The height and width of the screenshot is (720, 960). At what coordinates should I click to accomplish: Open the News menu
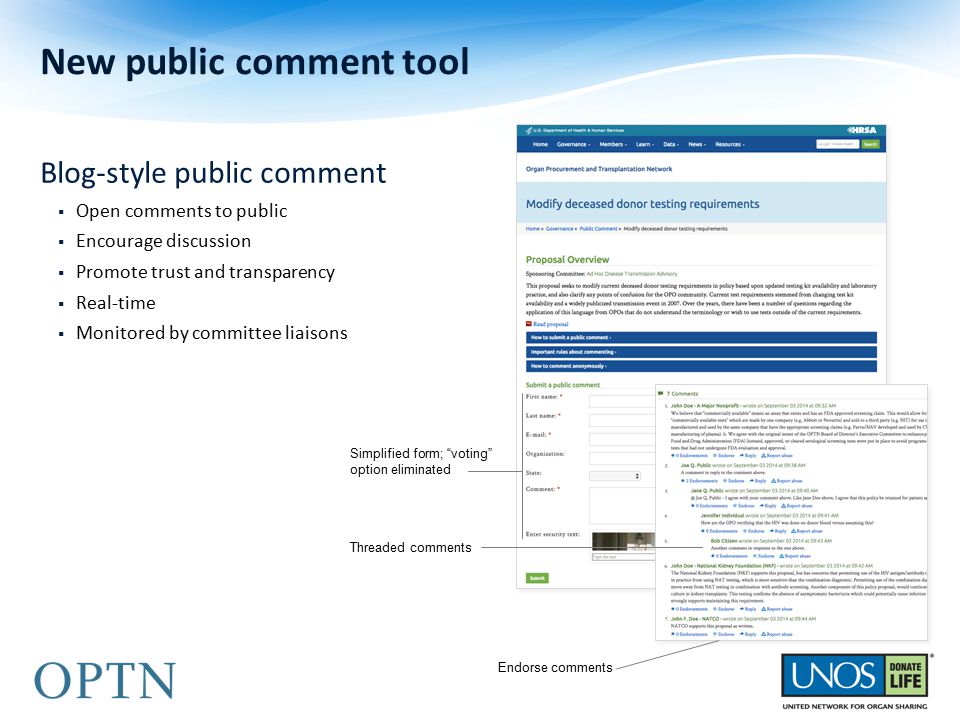(x=697, y=144)
